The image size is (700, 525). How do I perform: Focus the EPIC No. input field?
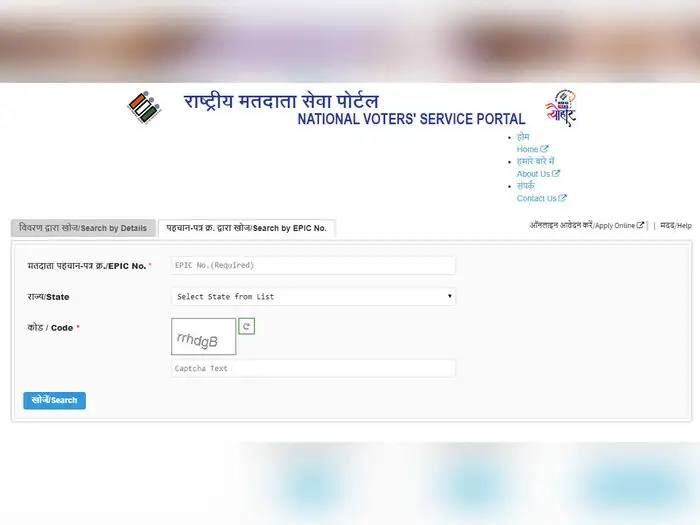click(x=313, y=265)
